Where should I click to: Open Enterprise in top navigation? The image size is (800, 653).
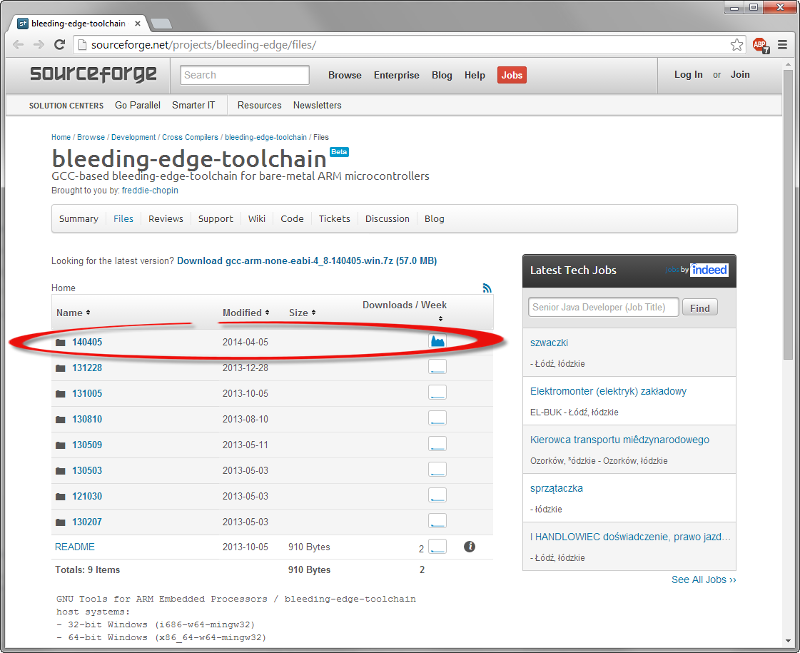coord(396,75)
